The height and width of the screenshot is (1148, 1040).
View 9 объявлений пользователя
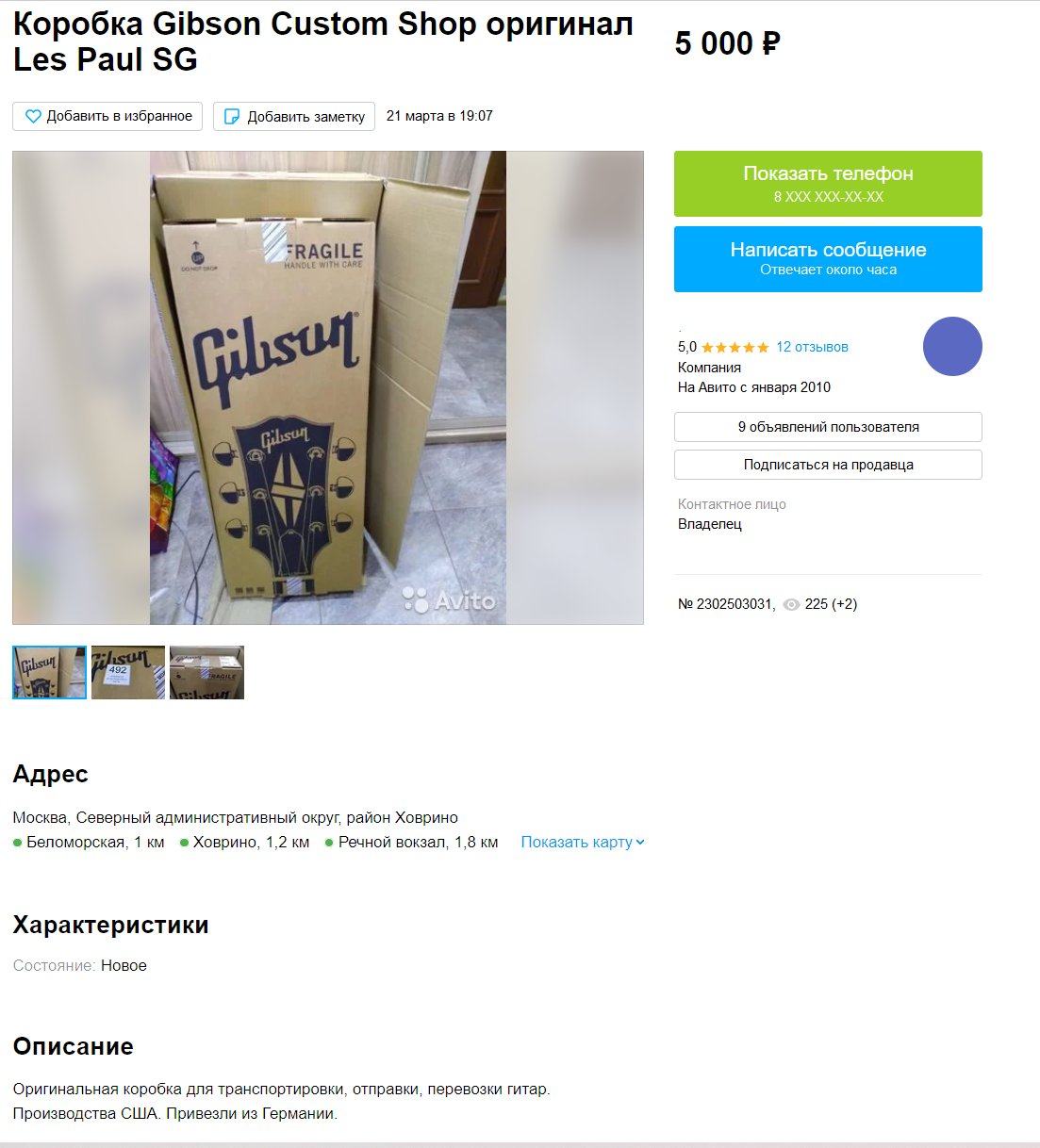pyautogui.click(x=828, y=427)
